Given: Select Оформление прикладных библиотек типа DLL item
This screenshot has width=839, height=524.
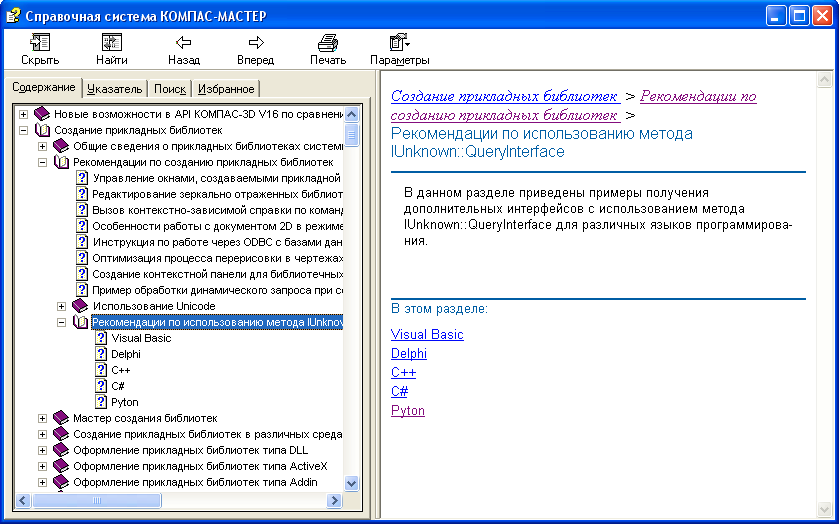Looking at the screenshot, I should pos(190,450).
